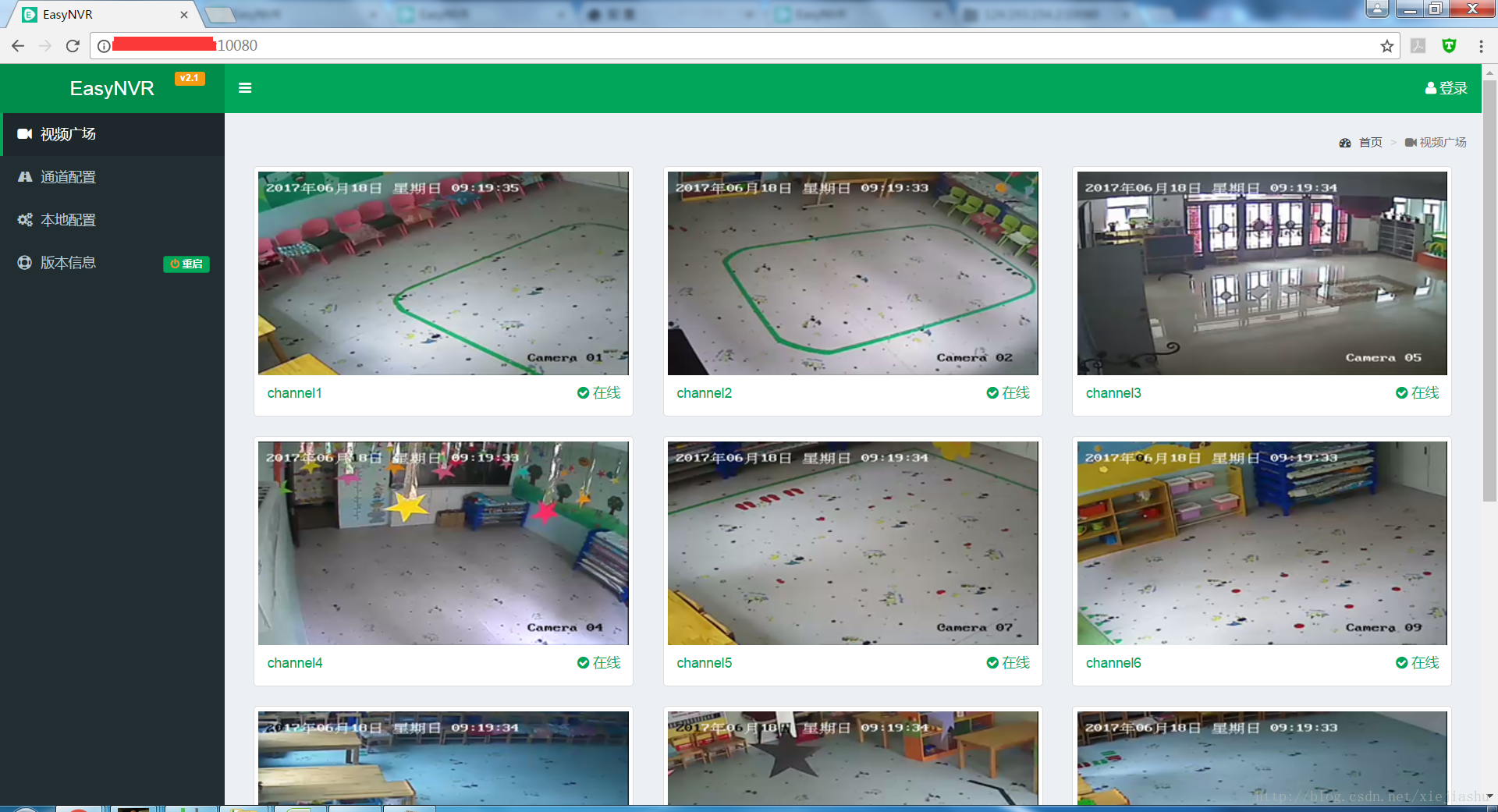Click the browser forward arrow

tap(45, 46)
